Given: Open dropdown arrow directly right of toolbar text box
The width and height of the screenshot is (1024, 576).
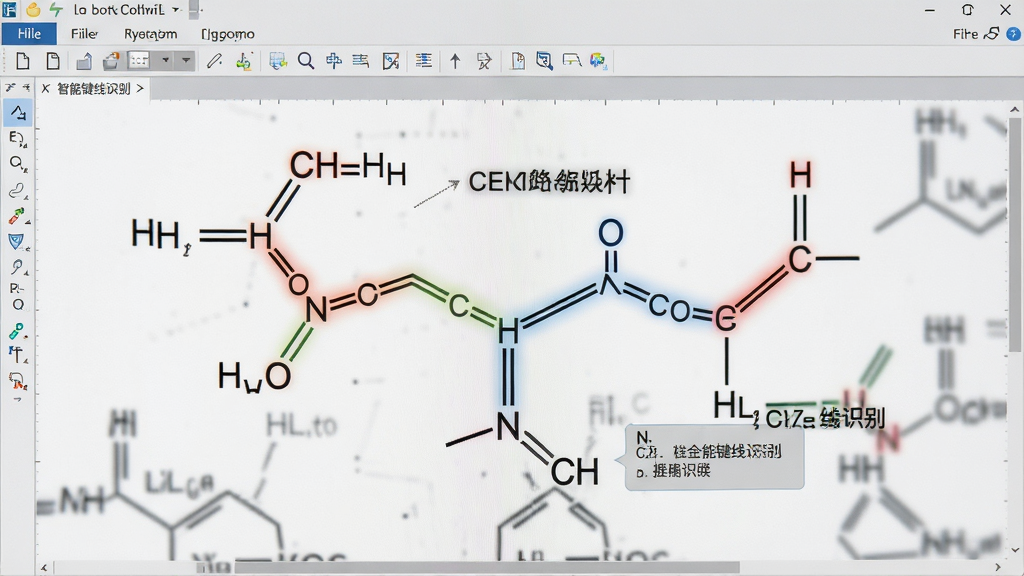Looking at the screenshot, I should tap(165, 61).
